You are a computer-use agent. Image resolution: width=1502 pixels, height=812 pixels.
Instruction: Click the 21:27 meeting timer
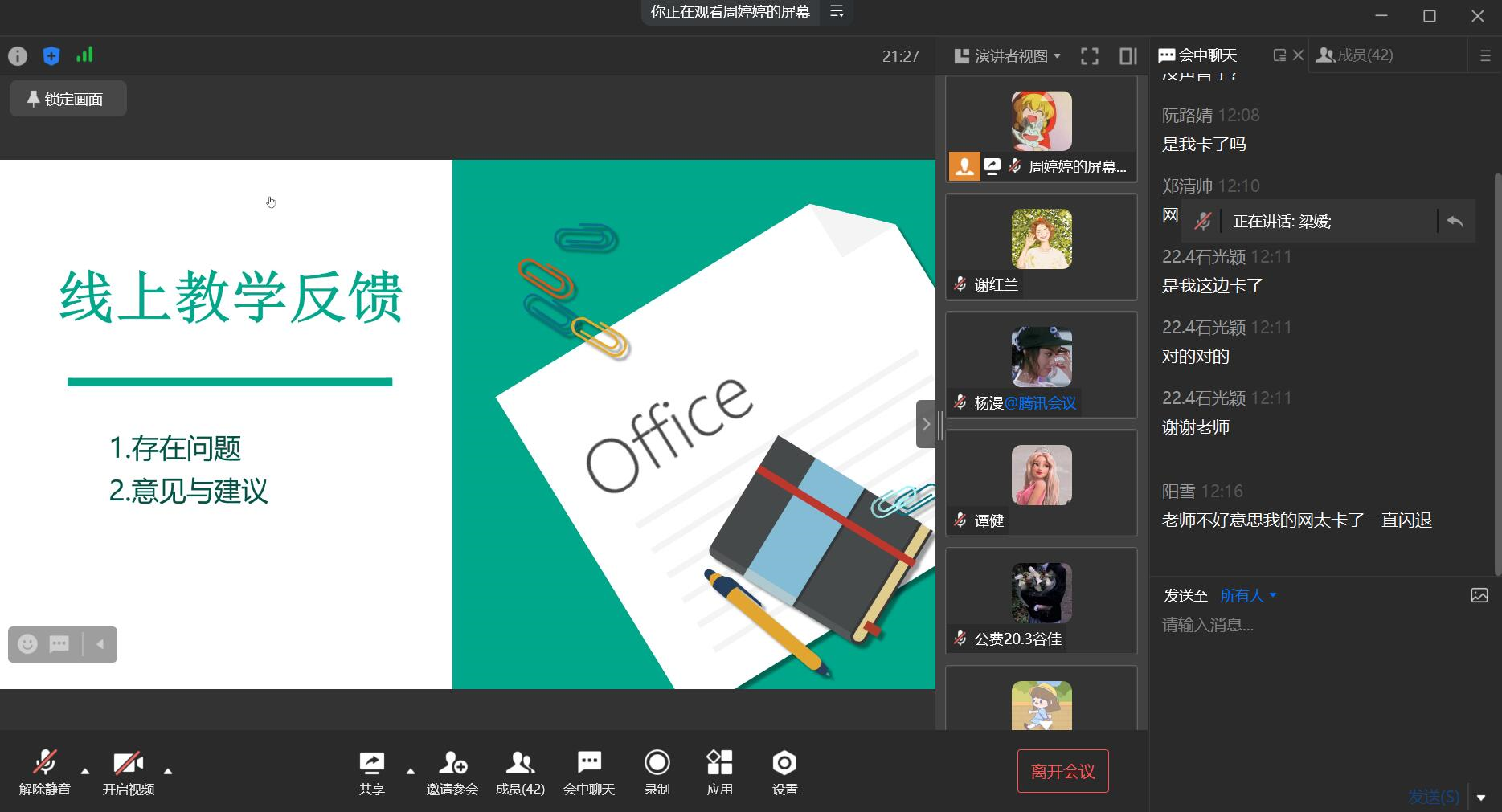(x=901, y=56)
